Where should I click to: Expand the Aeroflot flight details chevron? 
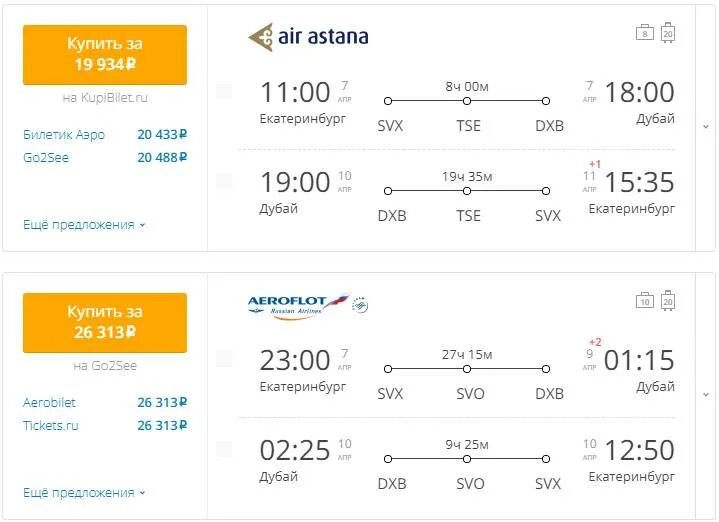coord(706,395)
